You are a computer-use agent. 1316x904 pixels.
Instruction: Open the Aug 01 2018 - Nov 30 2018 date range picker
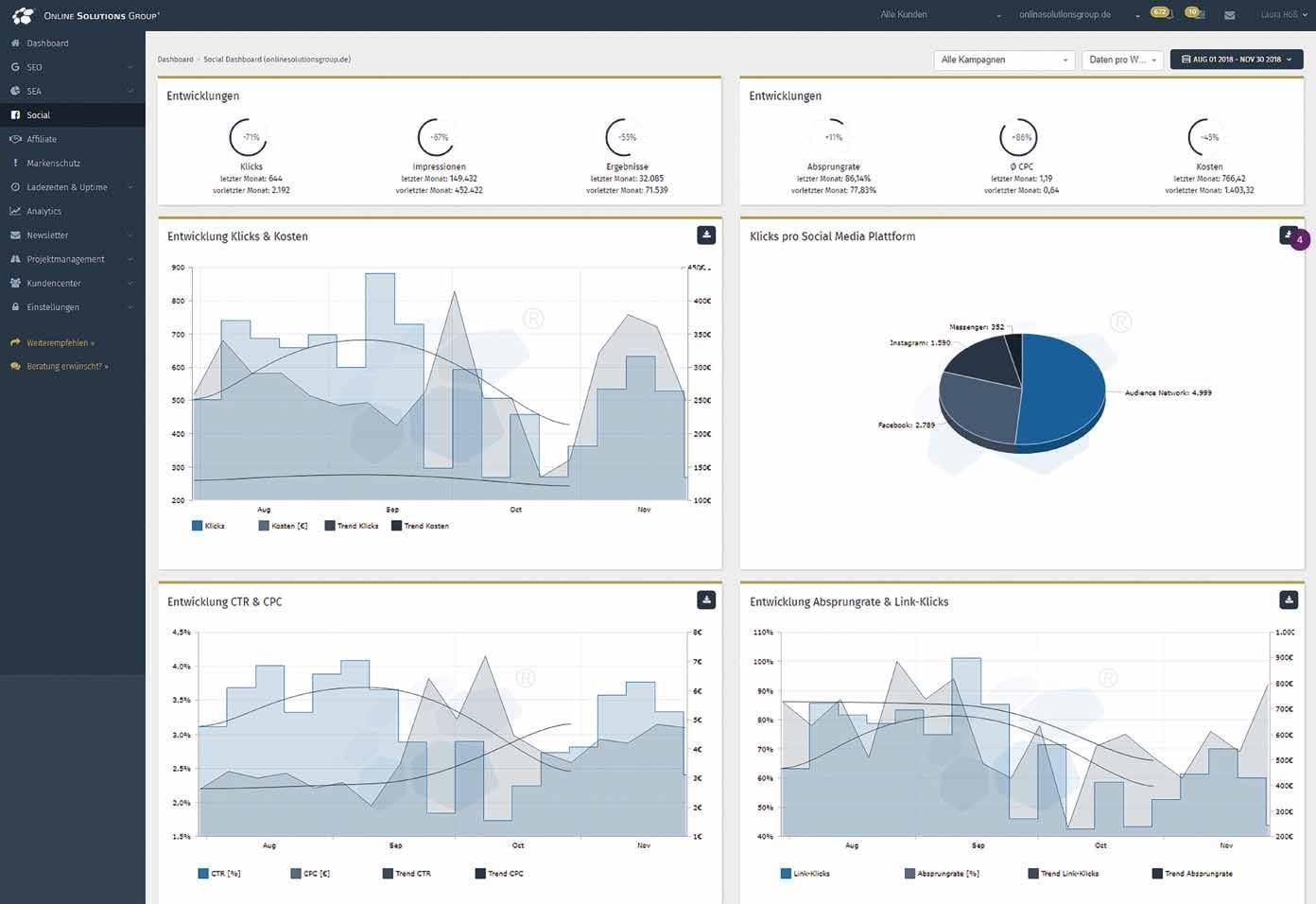tap(1237, 60)
